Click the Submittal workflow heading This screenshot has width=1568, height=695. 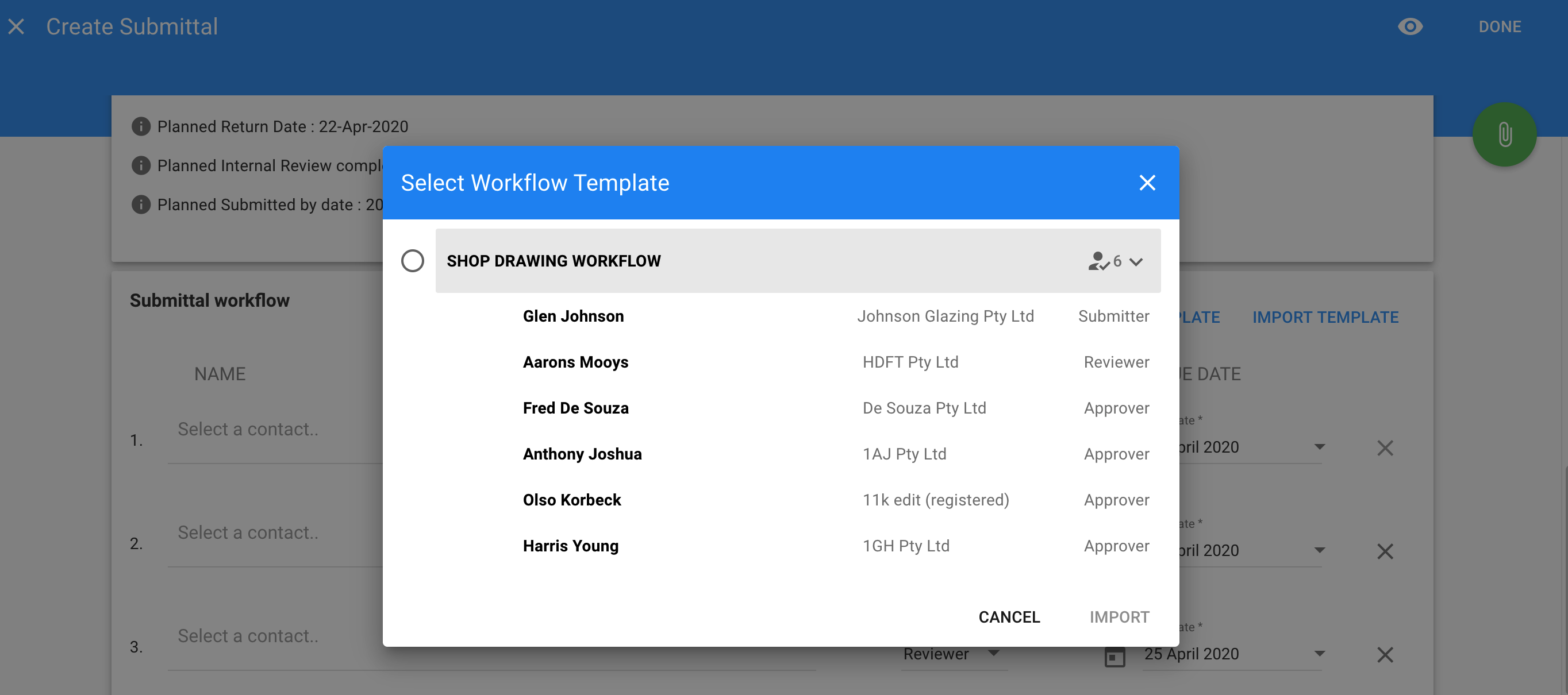(209, 300)
